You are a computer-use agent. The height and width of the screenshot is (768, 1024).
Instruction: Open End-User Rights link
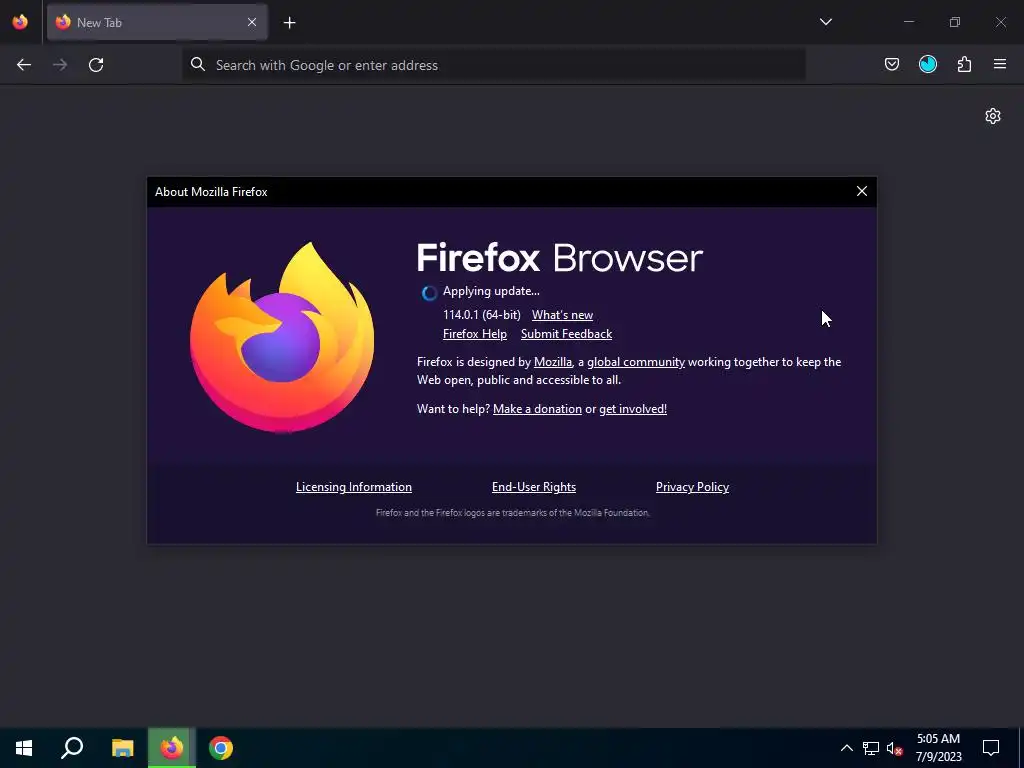point(534,487)
